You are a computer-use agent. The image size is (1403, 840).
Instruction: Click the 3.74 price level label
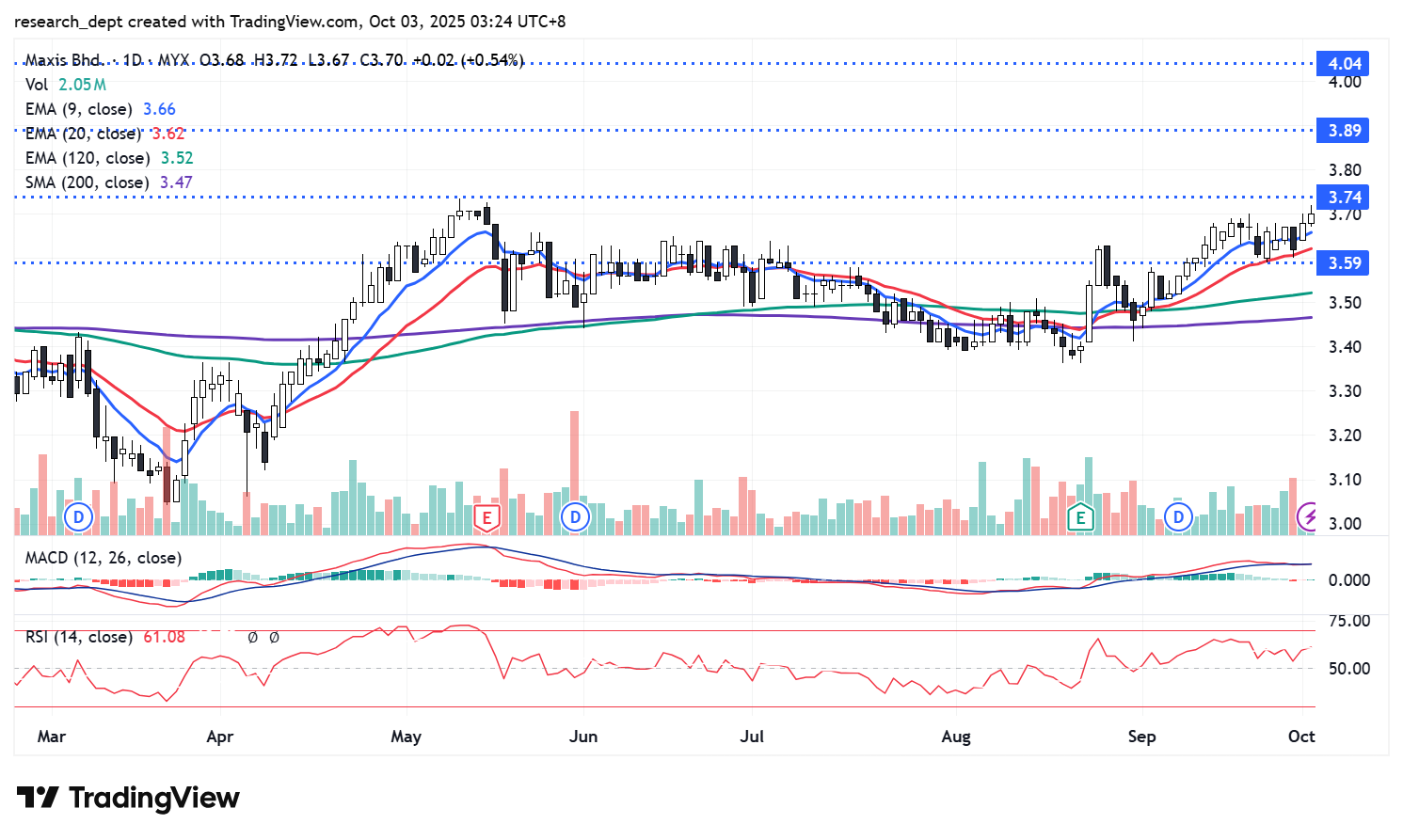click(1344, 198)
